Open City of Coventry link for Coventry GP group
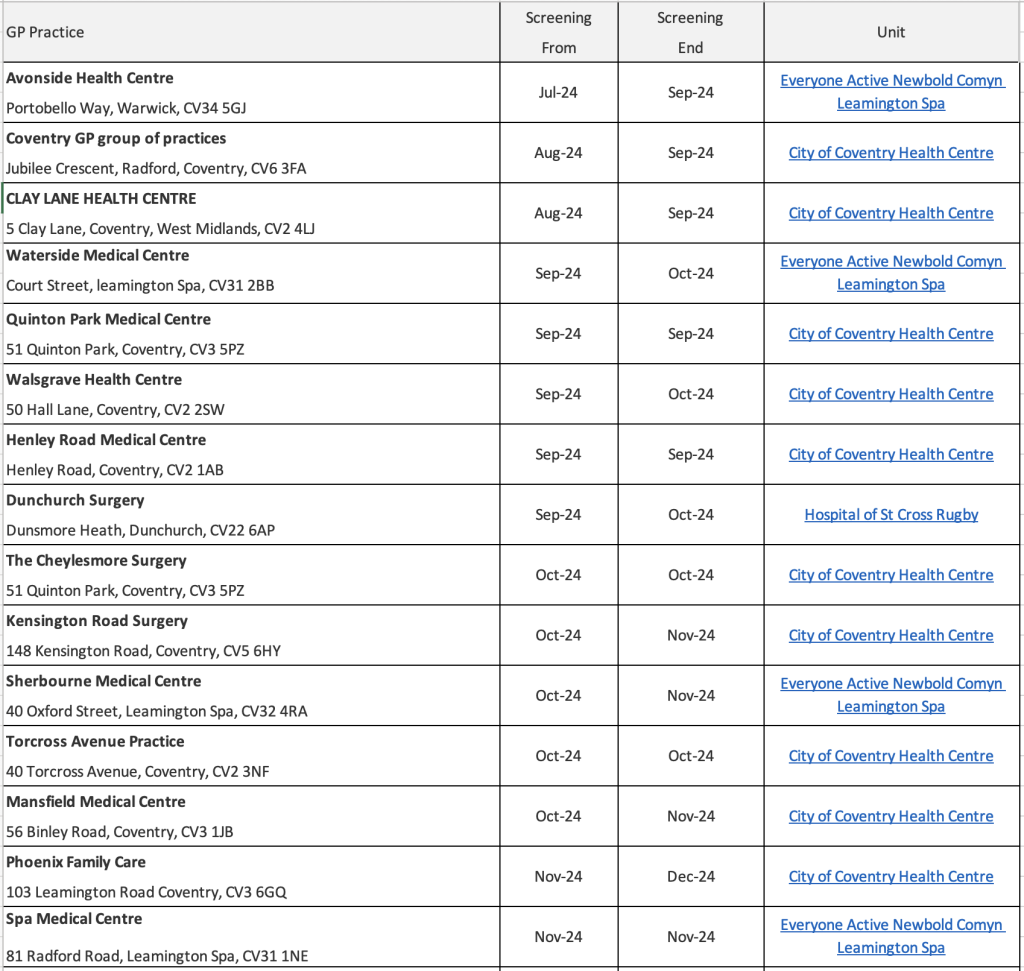Image resolution: width=1024 pixels, height=971 pixels. point(891,153)
